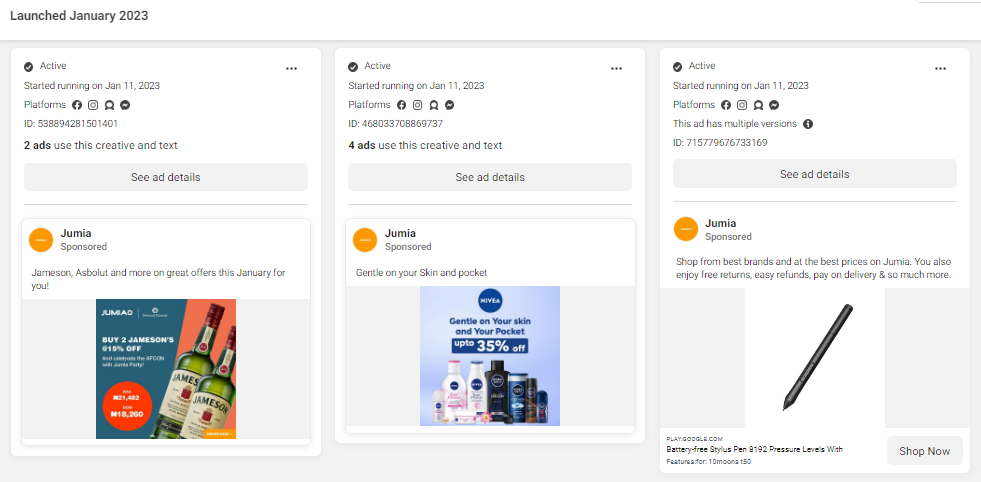
Task: Click 'Battery-free Stylus Pen 8192' title
Action: (x=755, y=449)
